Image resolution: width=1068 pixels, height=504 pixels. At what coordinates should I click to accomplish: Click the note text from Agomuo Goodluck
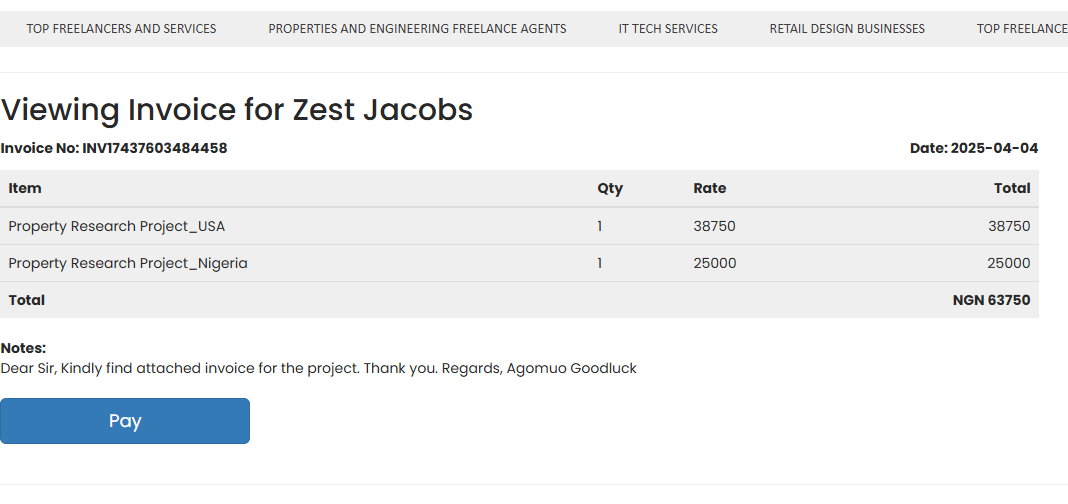[x=318, y=368]
